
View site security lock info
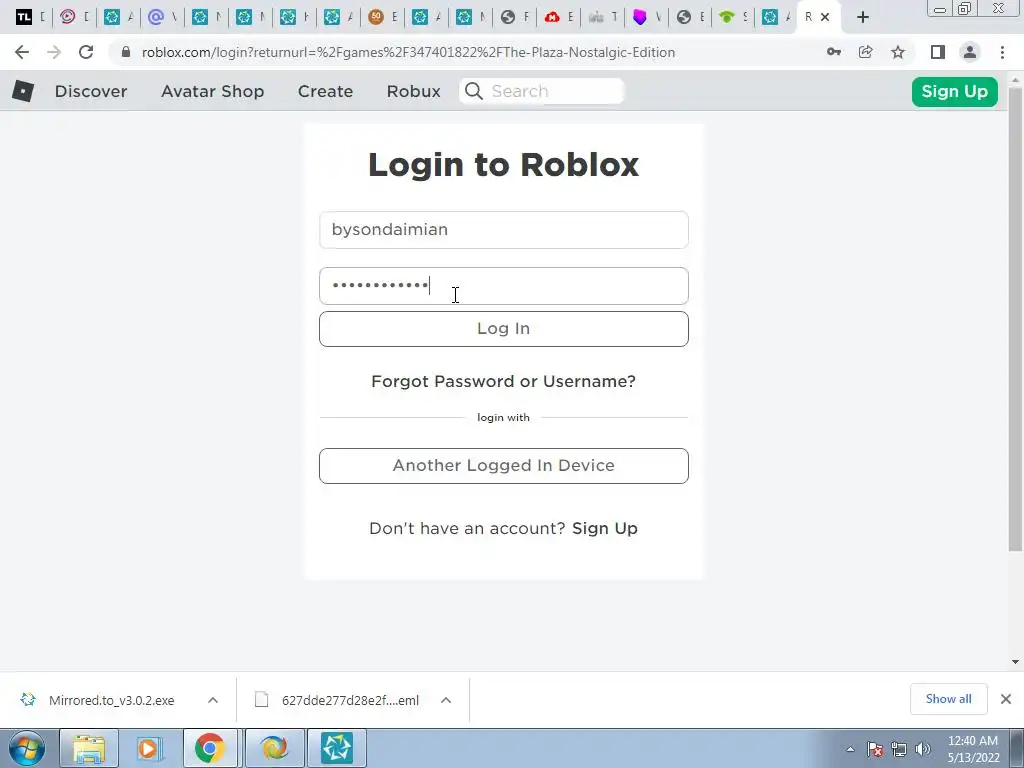(x=126, y=52)
